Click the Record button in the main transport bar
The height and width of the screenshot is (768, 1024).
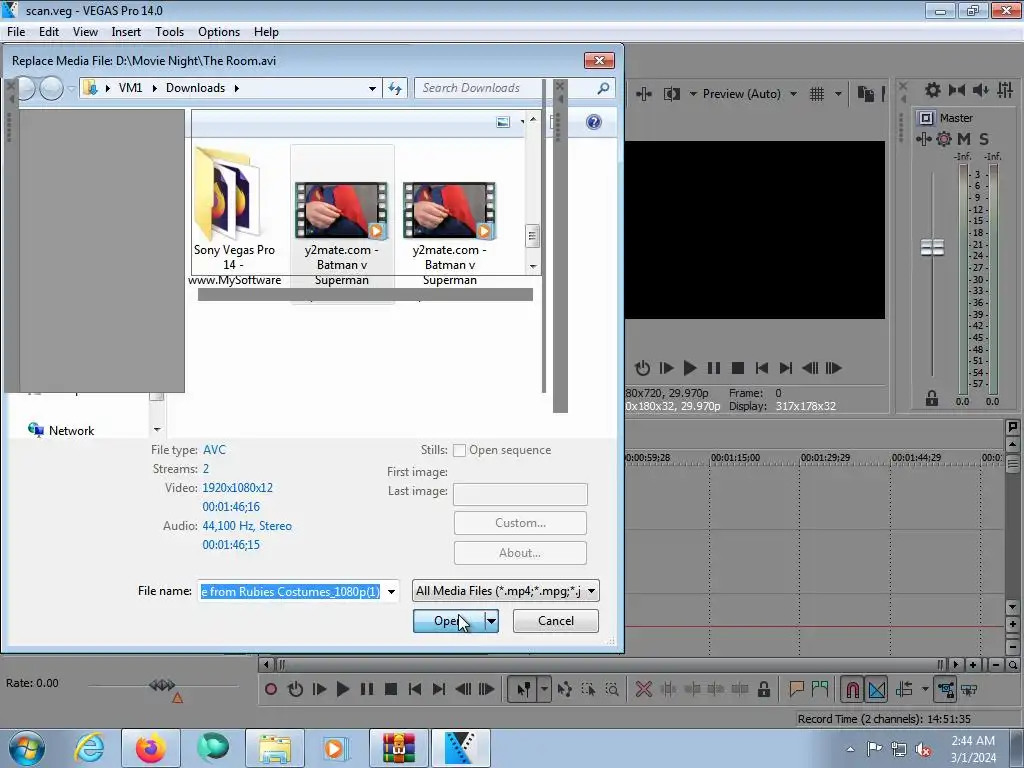tap(271, 689)
